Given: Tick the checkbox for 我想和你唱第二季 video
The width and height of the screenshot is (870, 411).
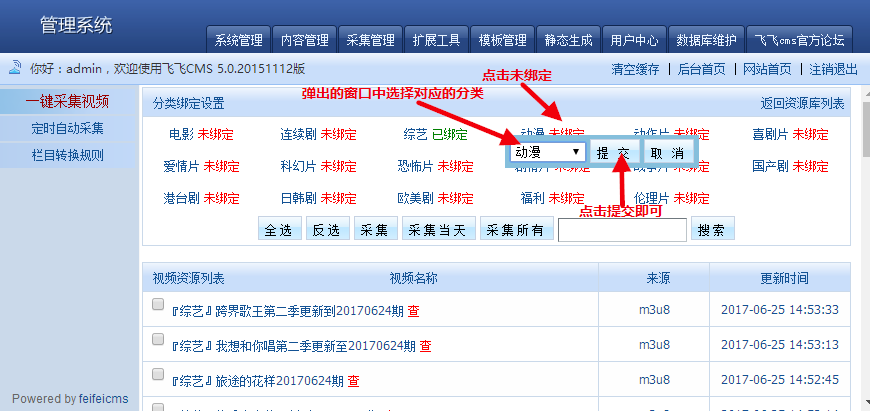Looking at the screenshot, I should pyautogui.click(x=158, y=340).
